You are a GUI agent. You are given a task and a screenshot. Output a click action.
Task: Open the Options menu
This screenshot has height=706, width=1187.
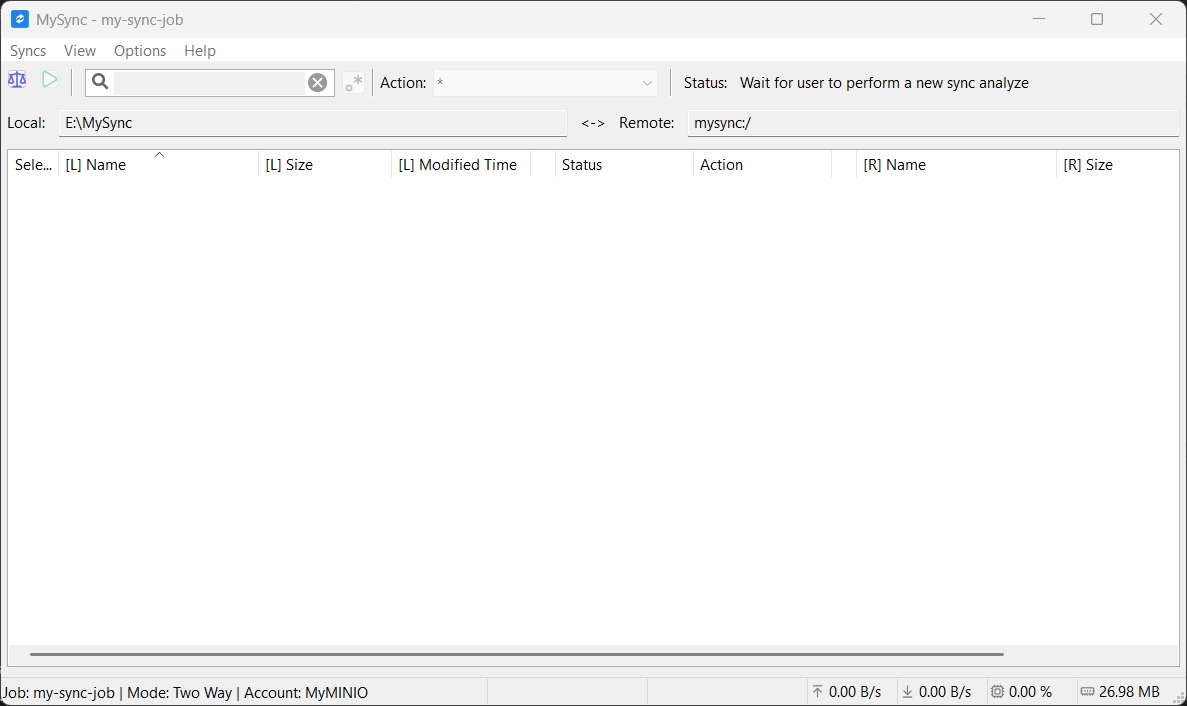(x=140, y=51)
